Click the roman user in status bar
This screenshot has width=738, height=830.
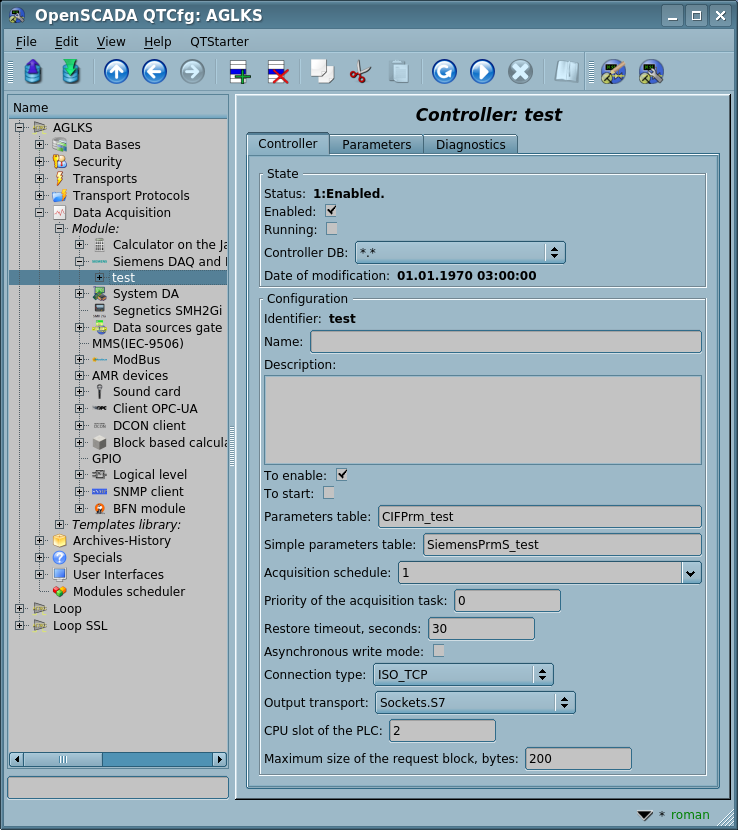coord(690,815)
